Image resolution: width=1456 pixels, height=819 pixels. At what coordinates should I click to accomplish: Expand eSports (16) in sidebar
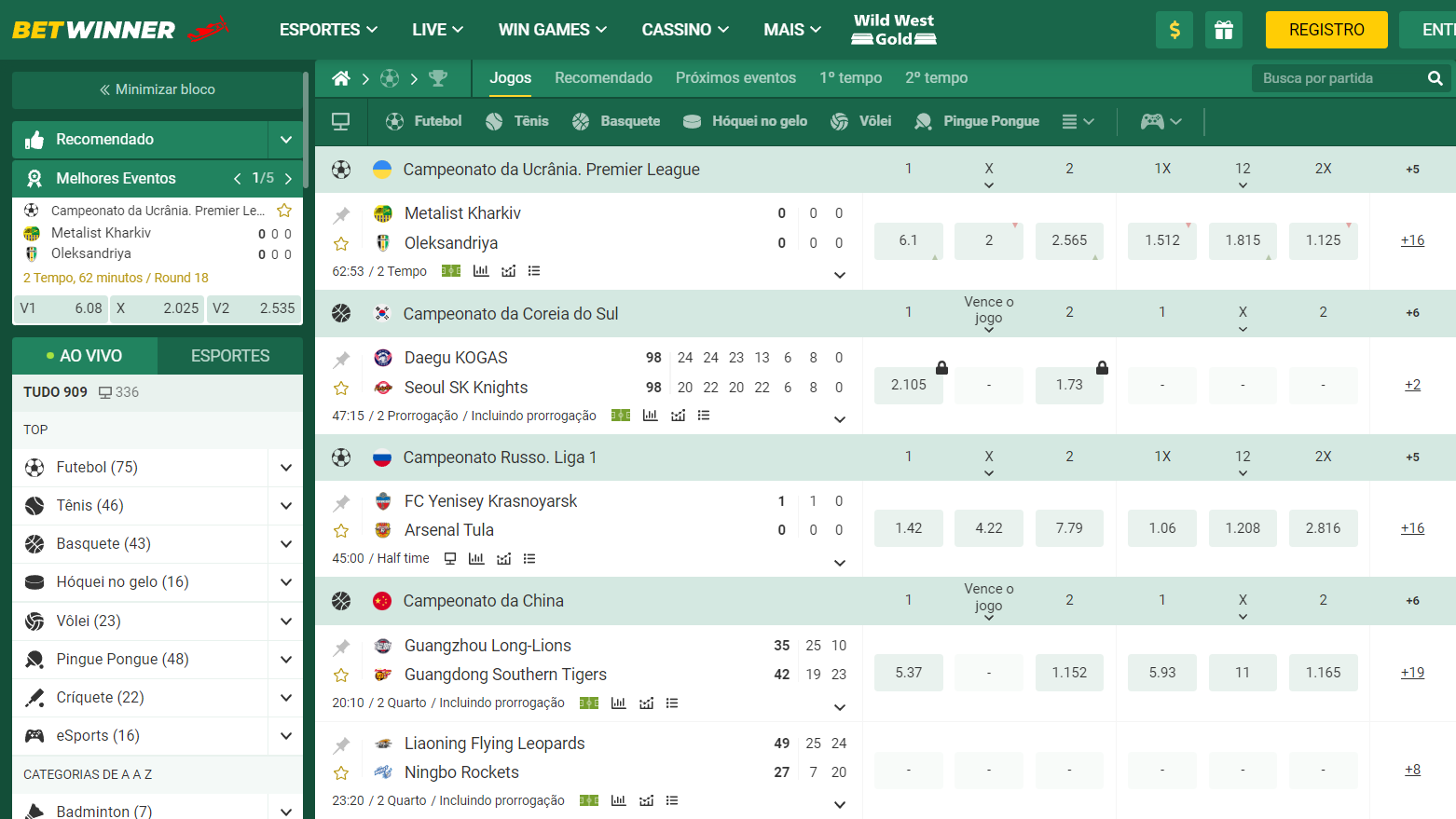coord(286,736)
